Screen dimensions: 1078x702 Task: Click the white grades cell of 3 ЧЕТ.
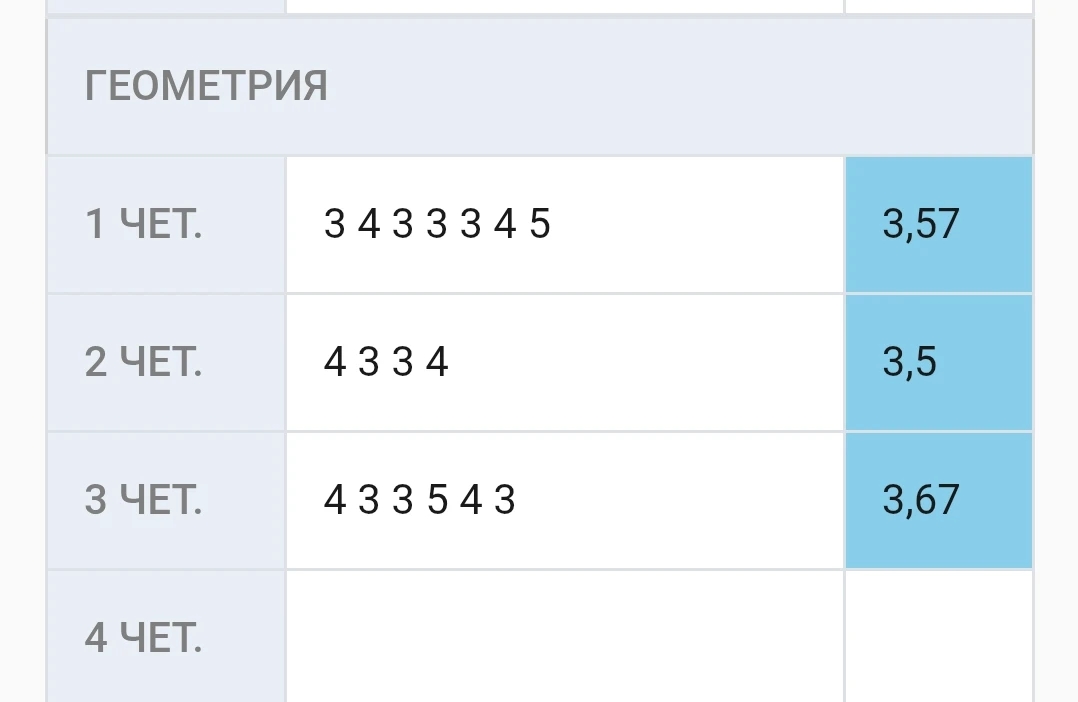(680, 500)
